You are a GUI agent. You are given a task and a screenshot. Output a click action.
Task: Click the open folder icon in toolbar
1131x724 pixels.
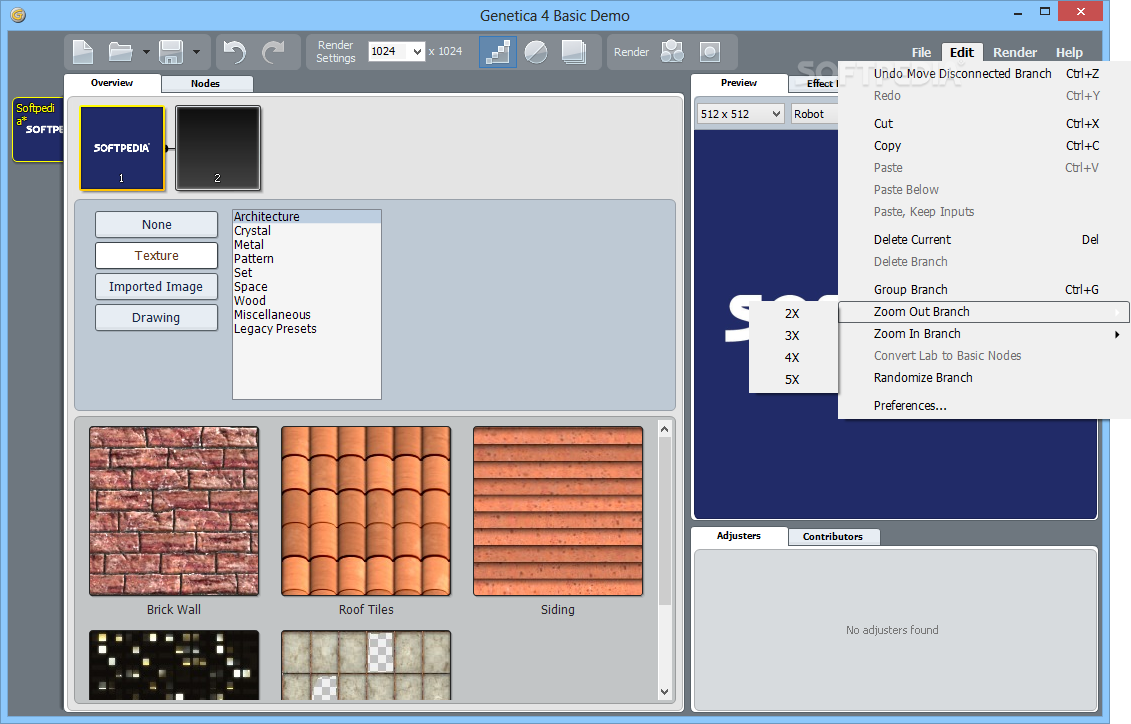coord(120,52)
